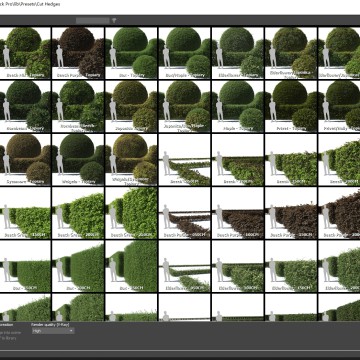Select the Box 200CM hedge thumbnail

click(78, 266)
